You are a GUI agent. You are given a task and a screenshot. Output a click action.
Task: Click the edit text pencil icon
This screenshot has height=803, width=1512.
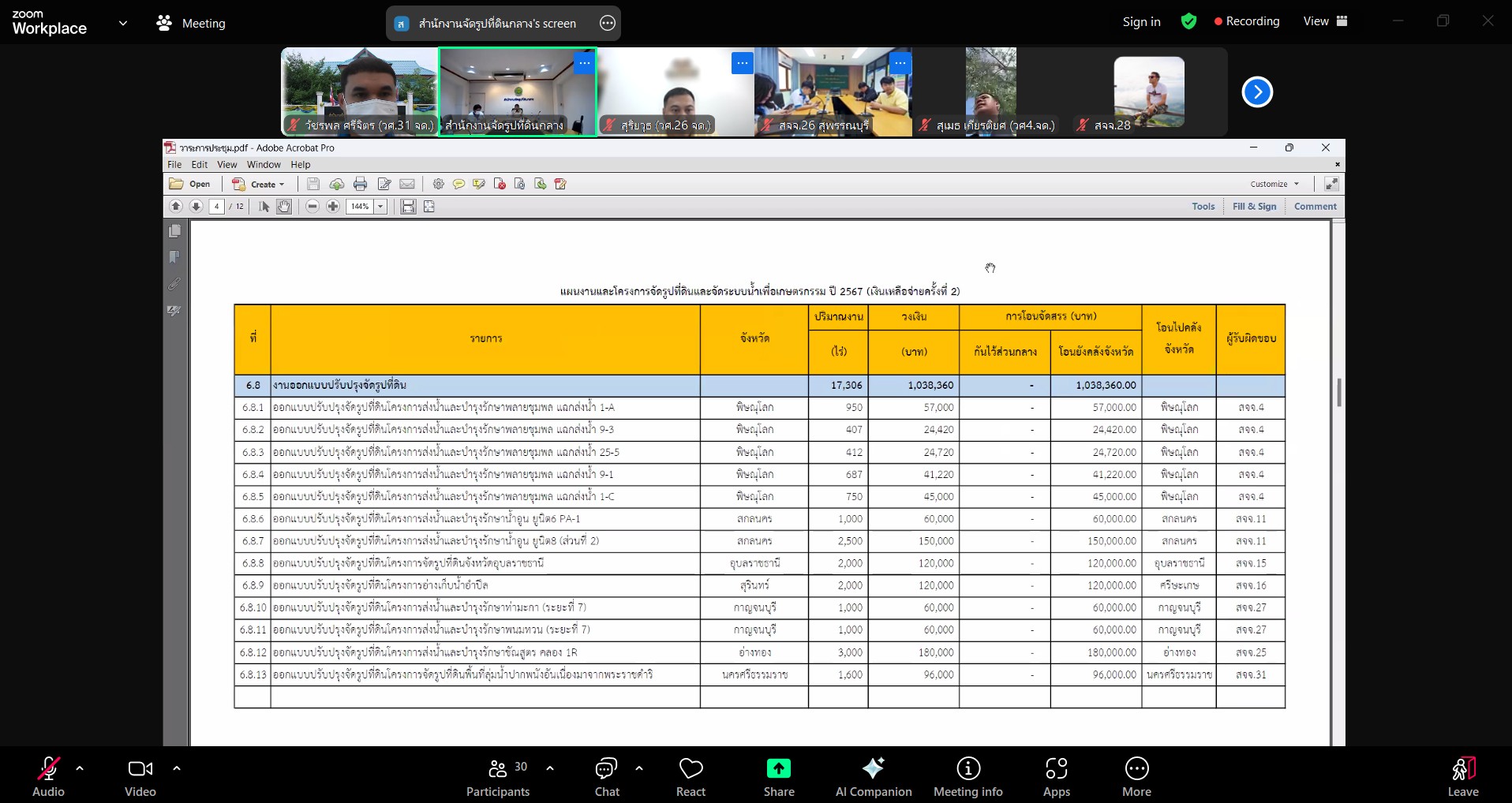[x=384, y=184]
